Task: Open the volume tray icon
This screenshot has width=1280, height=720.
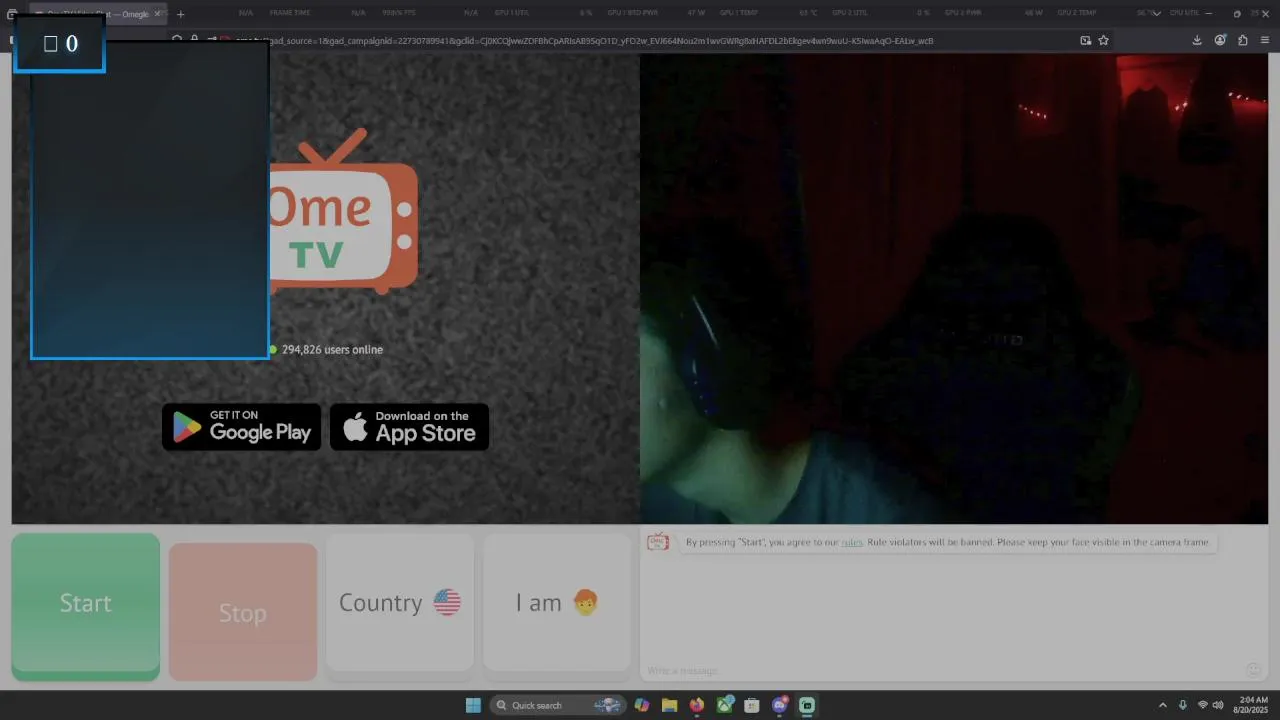Action: pos(1218,705)
